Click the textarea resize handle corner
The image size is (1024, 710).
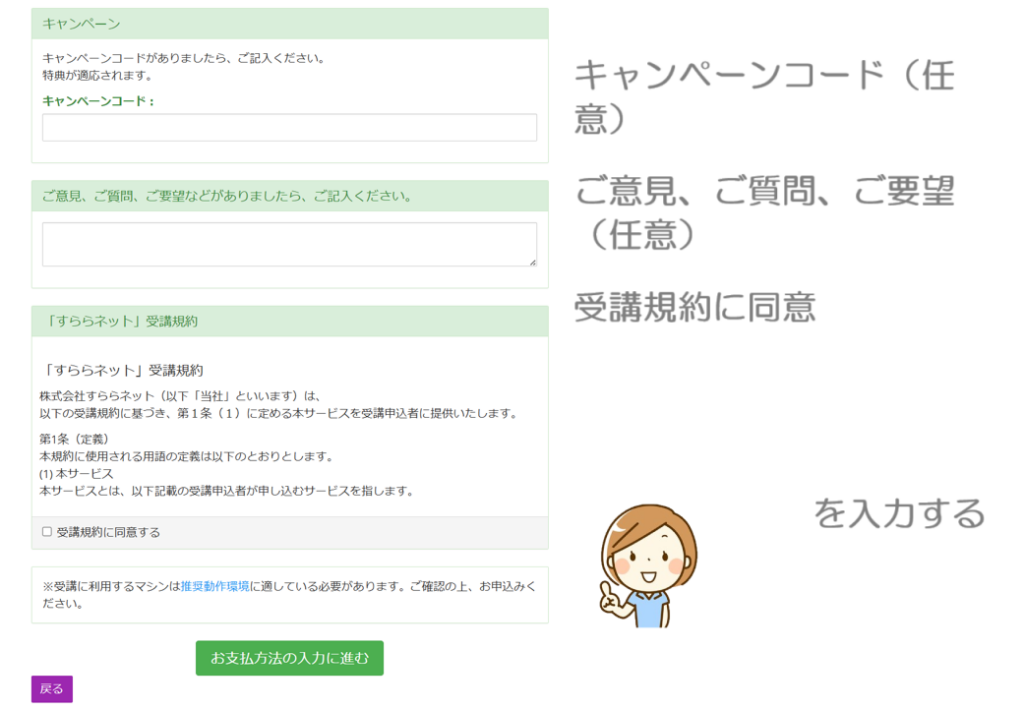[532, 262]
